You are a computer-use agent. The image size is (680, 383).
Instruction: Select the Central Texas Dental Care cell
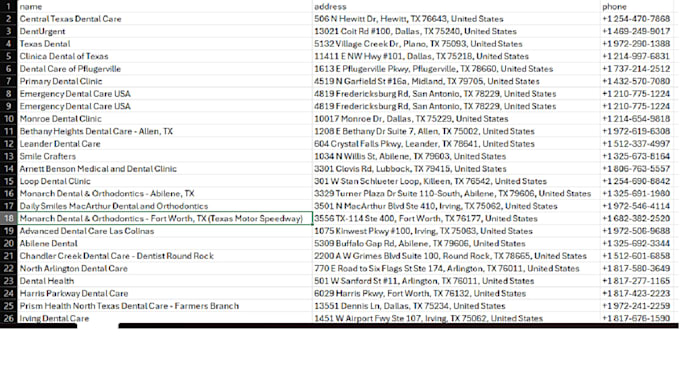(164, 19)
